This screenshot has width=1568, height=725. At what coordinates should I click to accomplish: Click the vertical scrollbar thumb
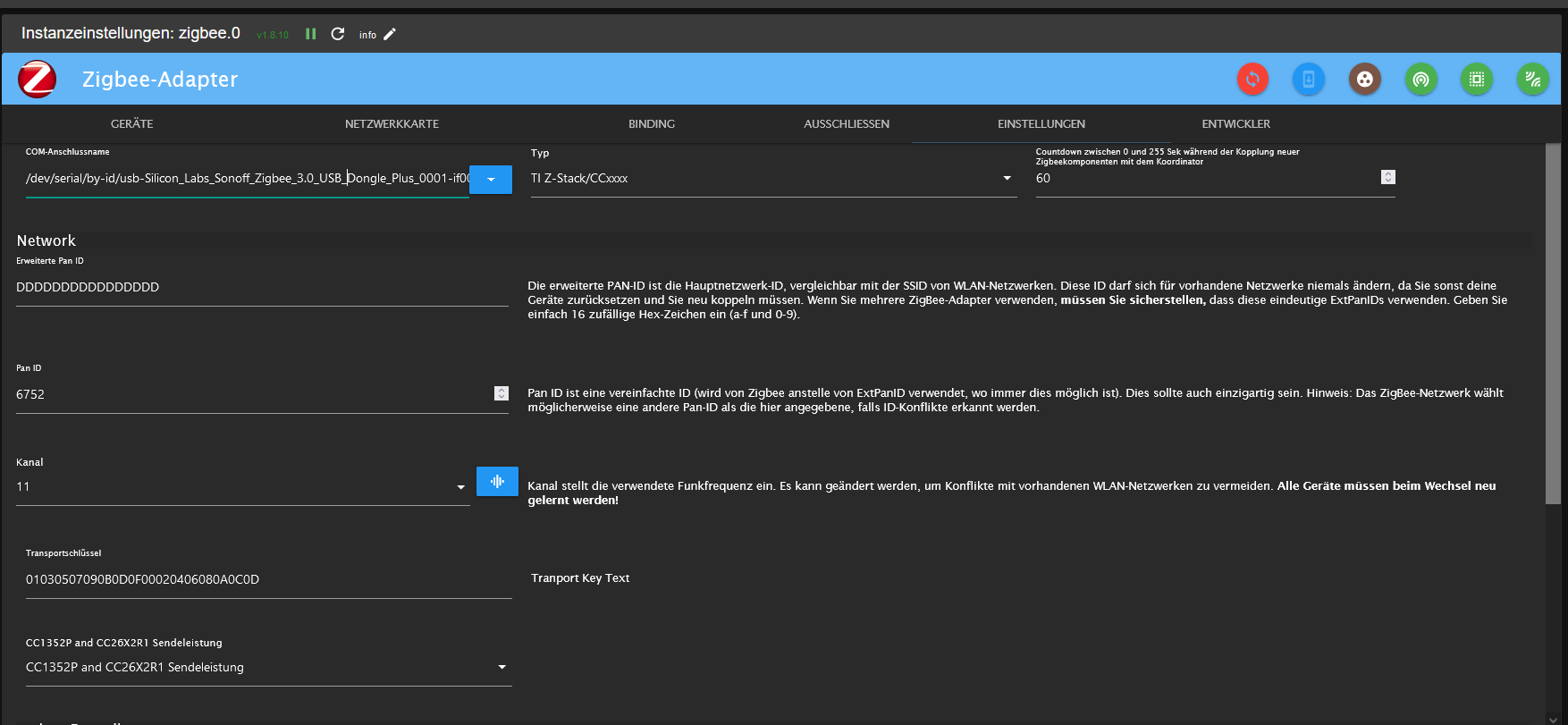pos(1553,324)
